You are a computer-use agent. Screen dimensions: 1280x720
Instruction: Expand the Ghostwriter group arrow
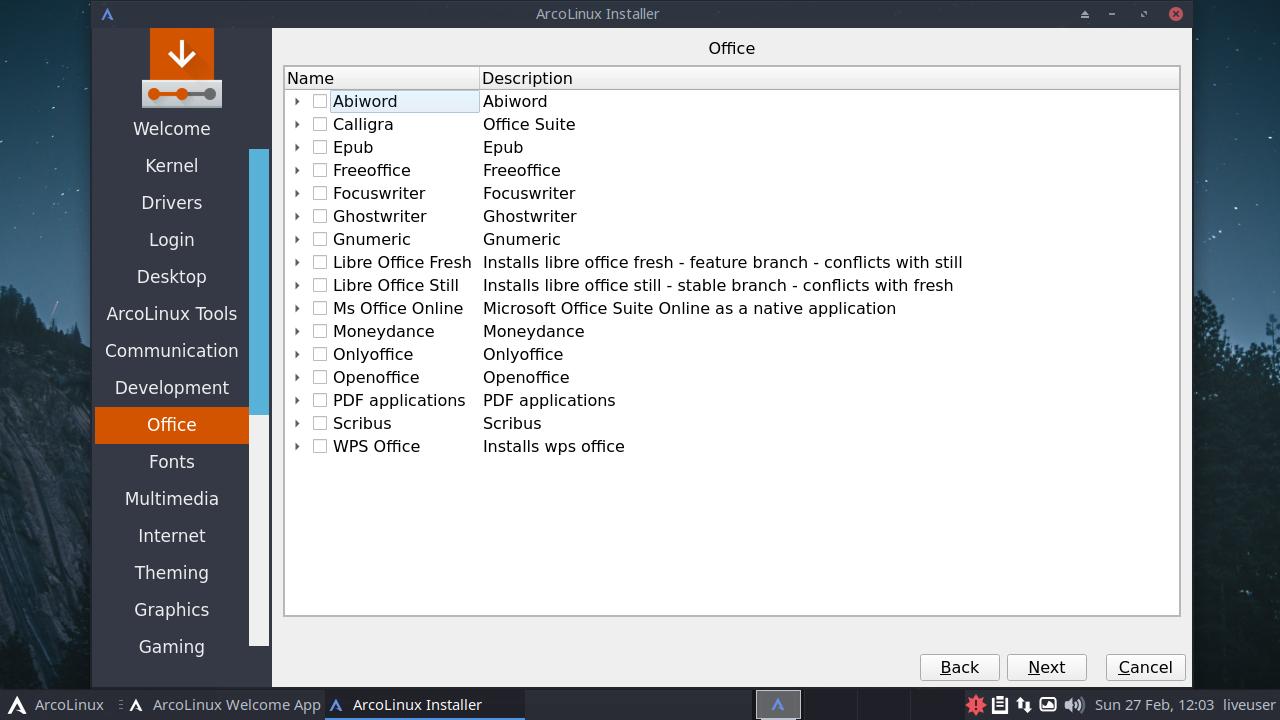click(297, 216)
